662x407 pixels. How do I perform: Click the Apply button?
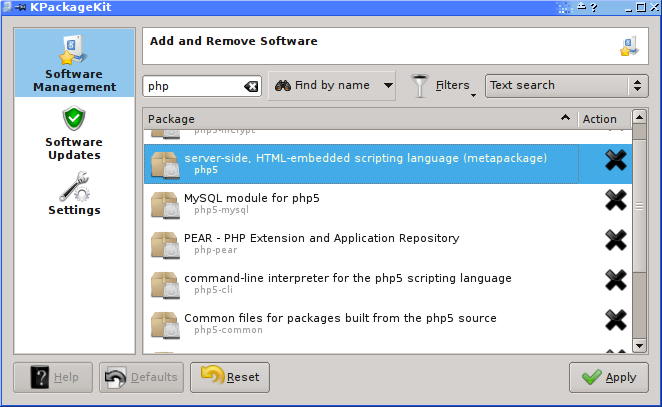coord(609,377)
